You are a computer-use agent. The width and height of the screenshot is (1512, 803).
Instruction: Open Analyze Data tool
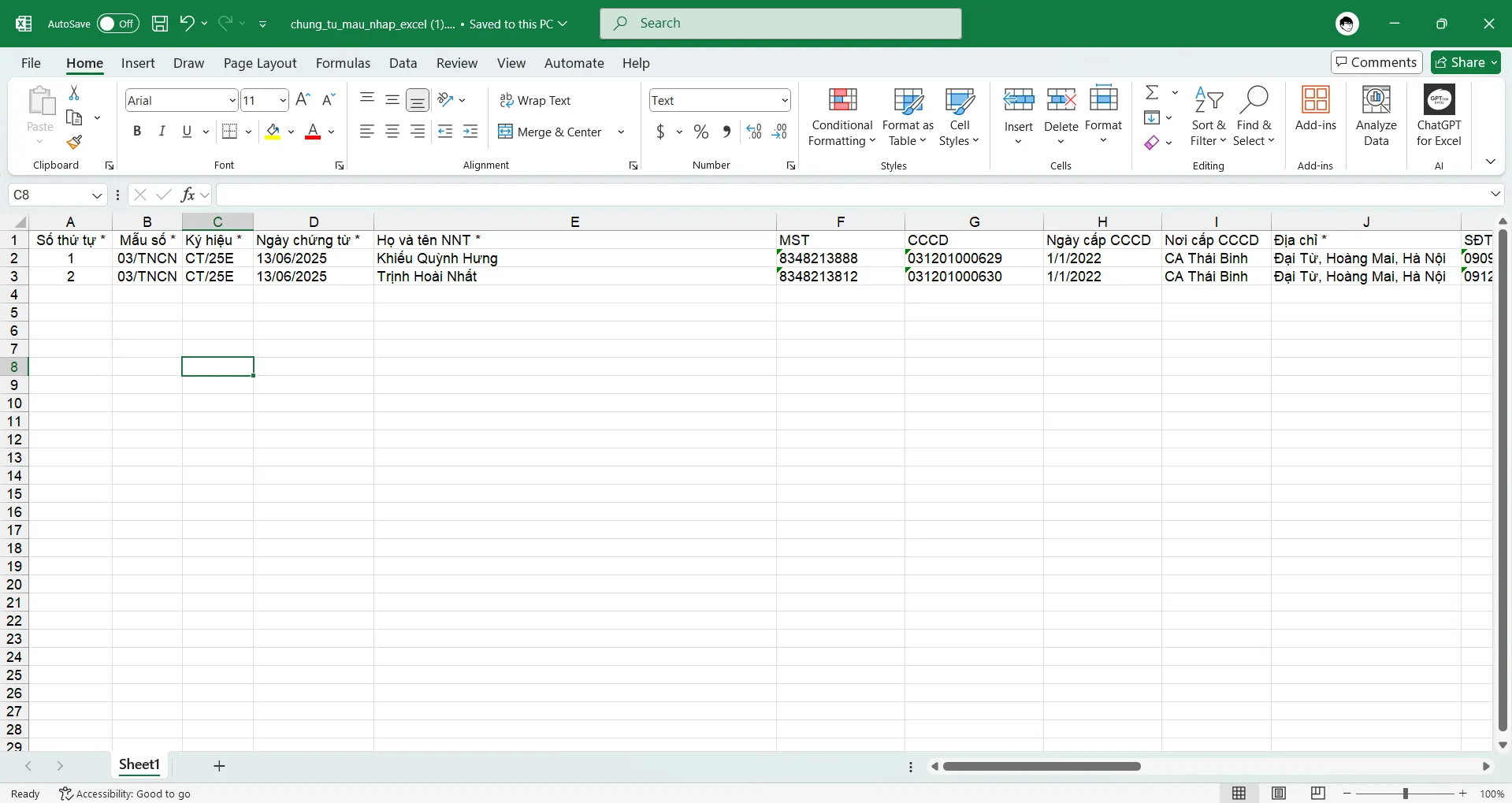(x=1376, y=117)
